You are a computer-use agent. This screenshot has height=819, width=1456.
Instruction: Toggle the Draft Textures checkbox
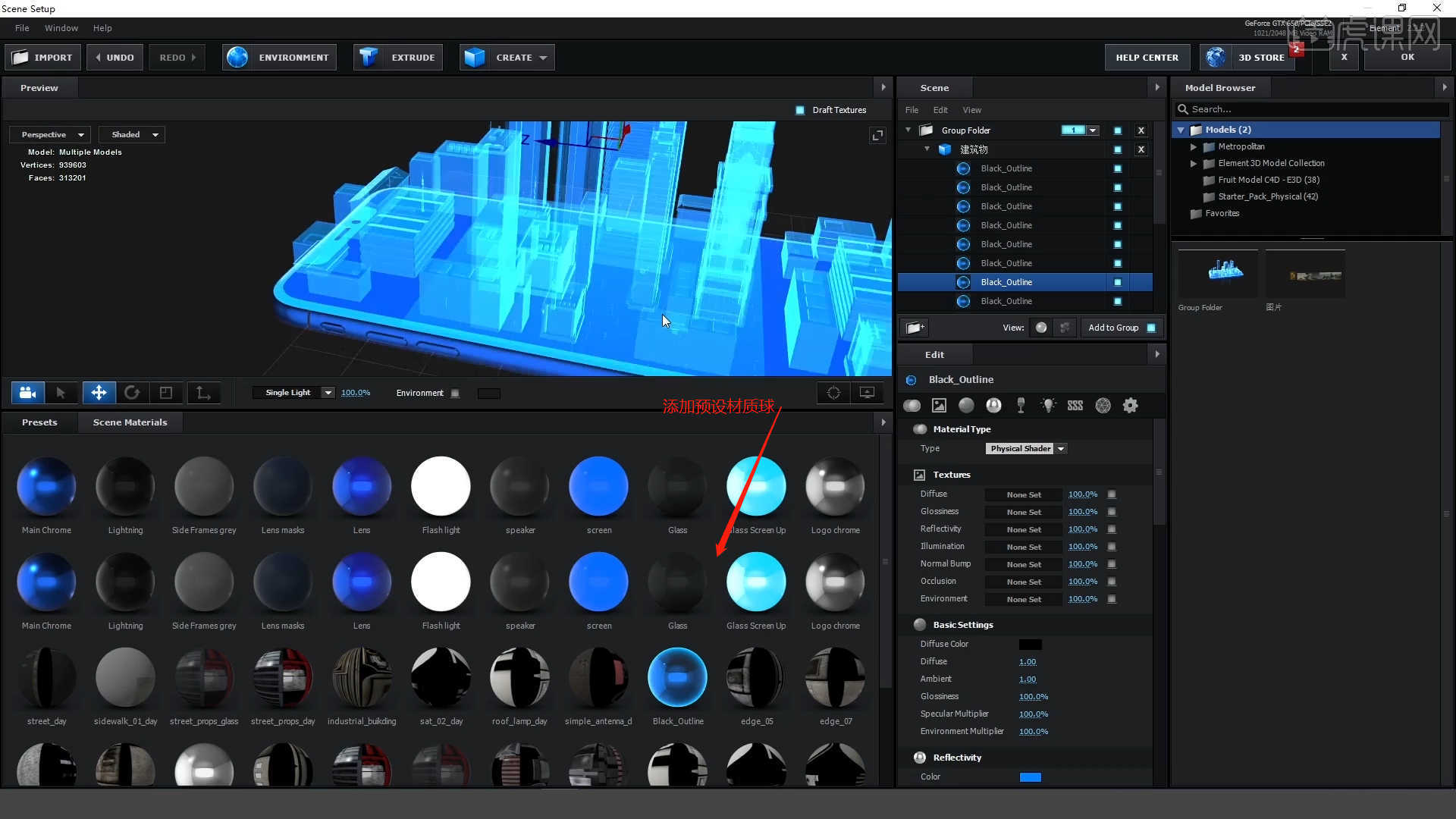coord(800,110)
